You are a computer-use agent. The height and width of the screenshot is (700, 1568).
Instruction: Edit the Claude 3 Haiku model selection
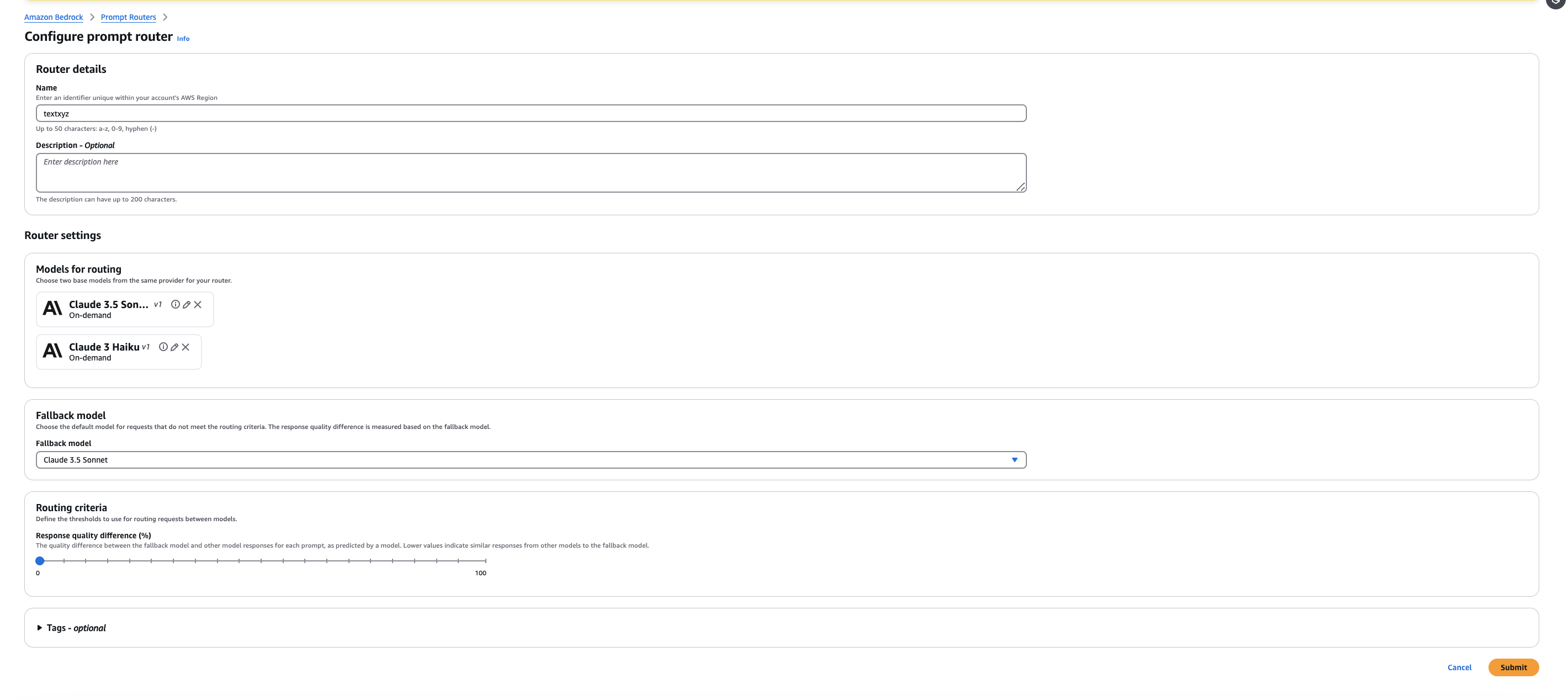pos(174,347)
